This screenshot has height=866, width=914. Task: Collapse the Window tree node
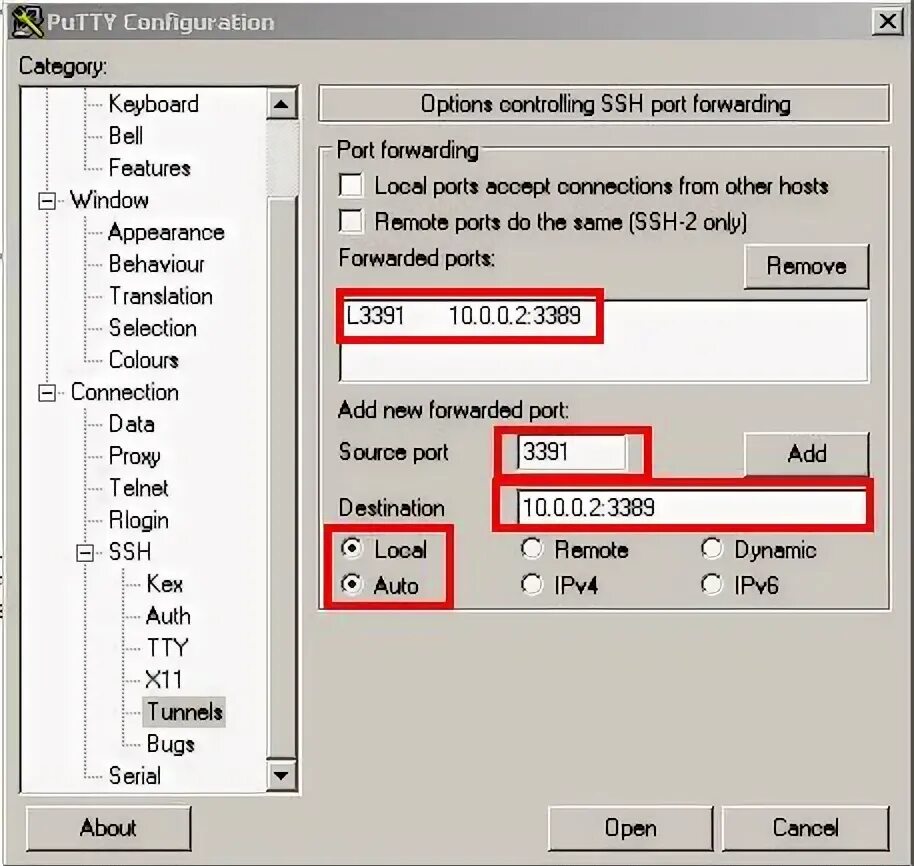pos(47,201)
